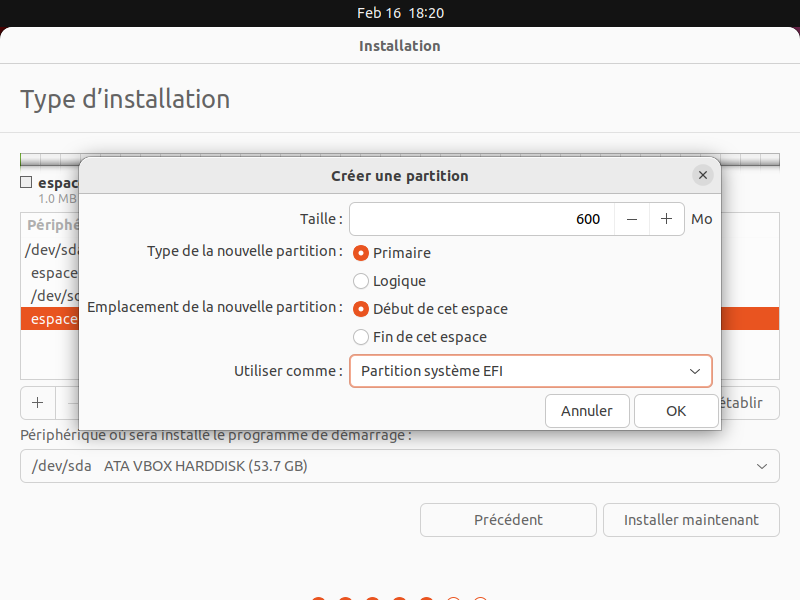
Task: Click the Taille size input field
Action: (480, 219)
